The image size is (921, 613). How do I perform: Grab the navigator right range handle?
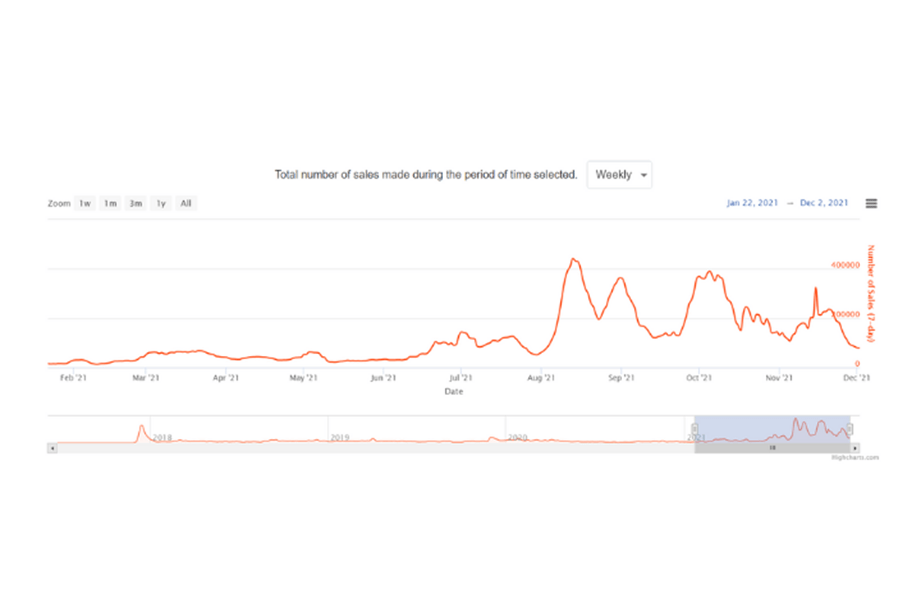tap(850, 429)
